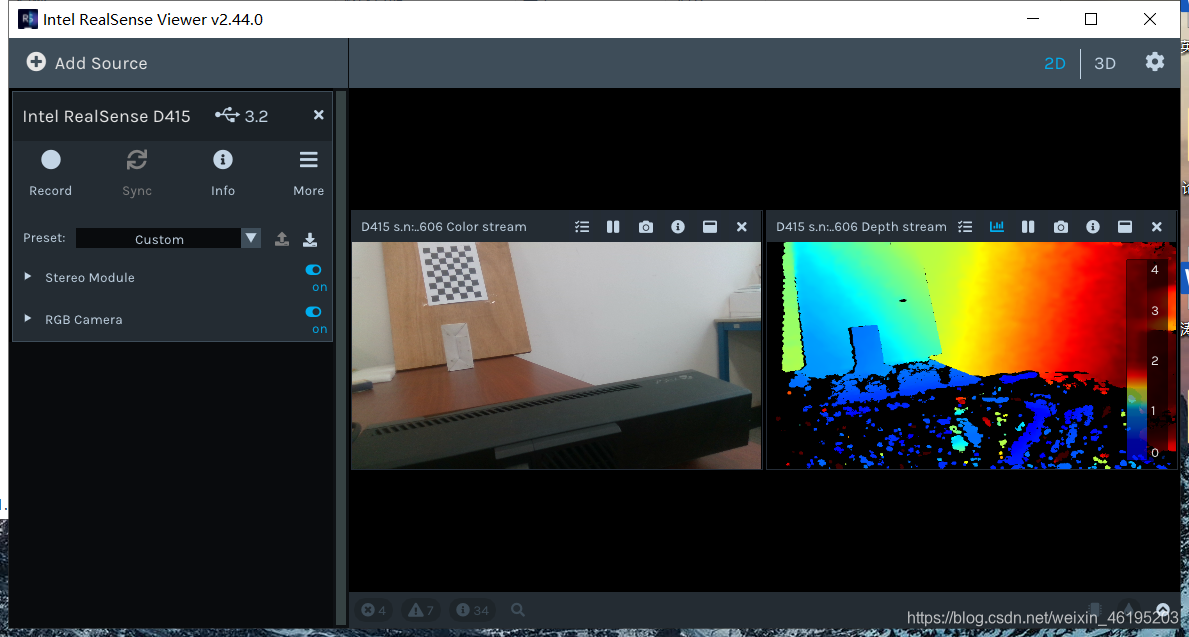
Task: Pause the Depth stream
Action: [x=1027, y=227]
